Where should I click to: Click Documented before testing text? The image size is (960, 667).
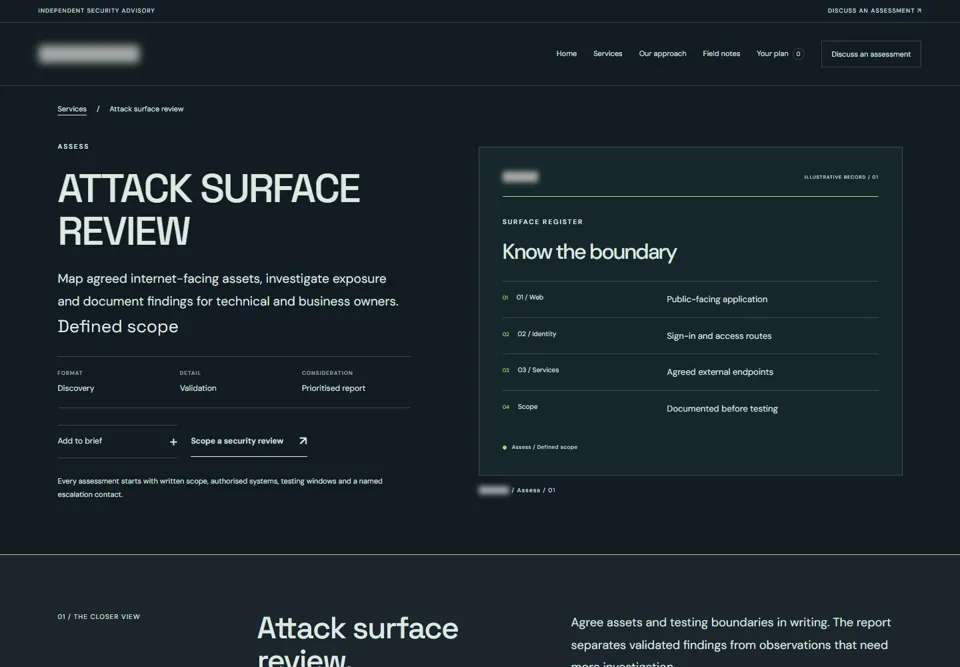722,409
